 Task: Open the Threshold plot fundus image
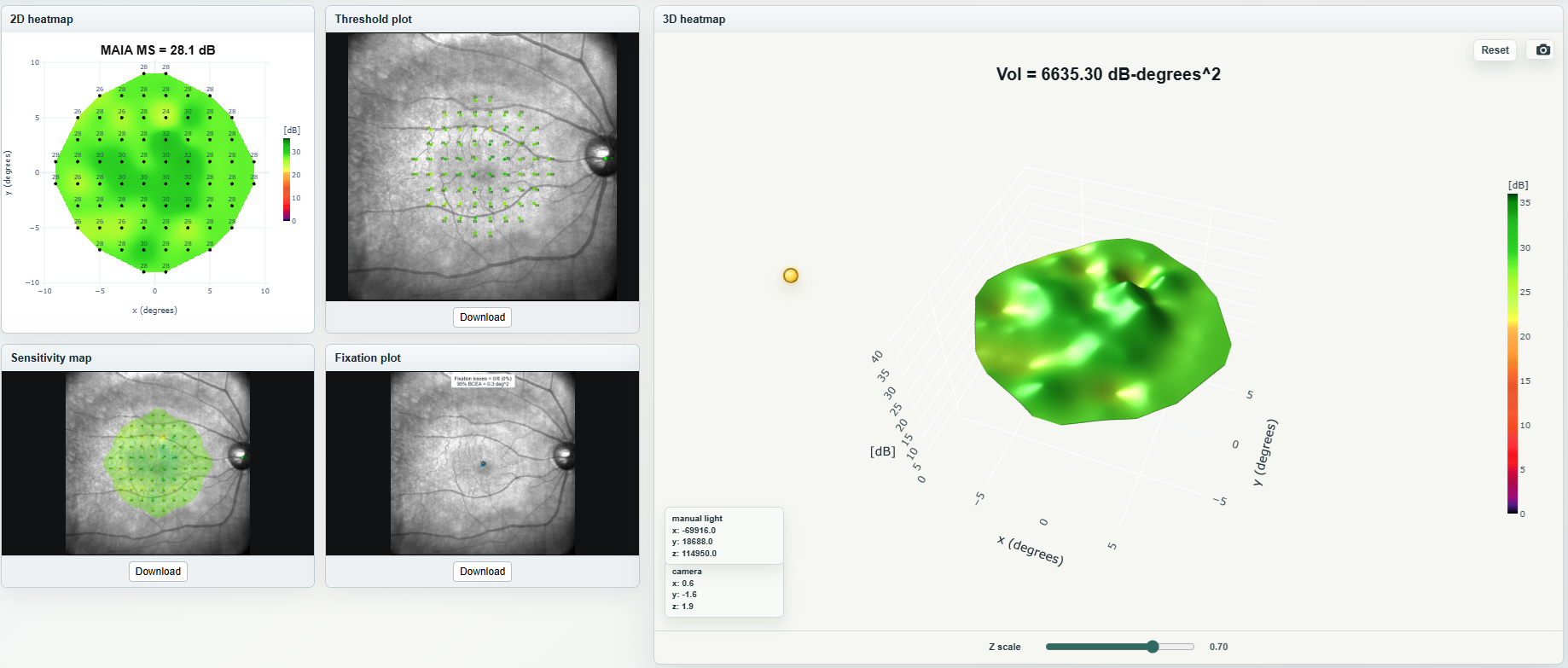482,166
